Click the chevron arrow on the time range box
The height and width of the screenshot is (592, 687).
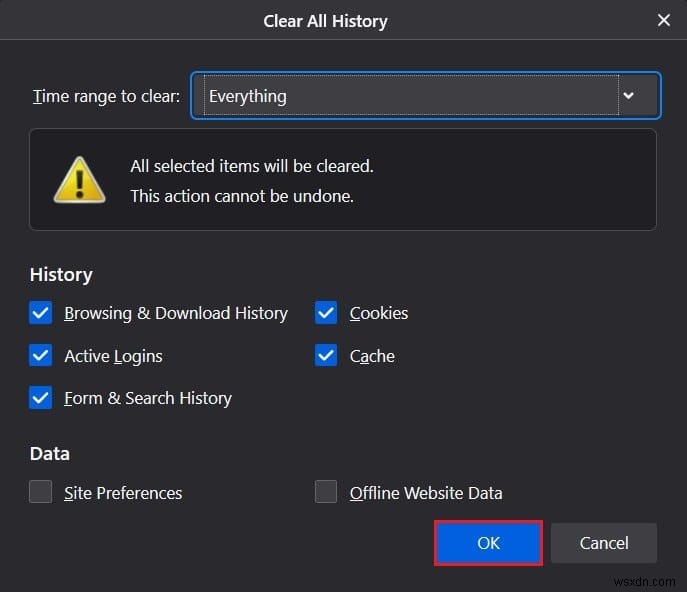click(628, 96)
